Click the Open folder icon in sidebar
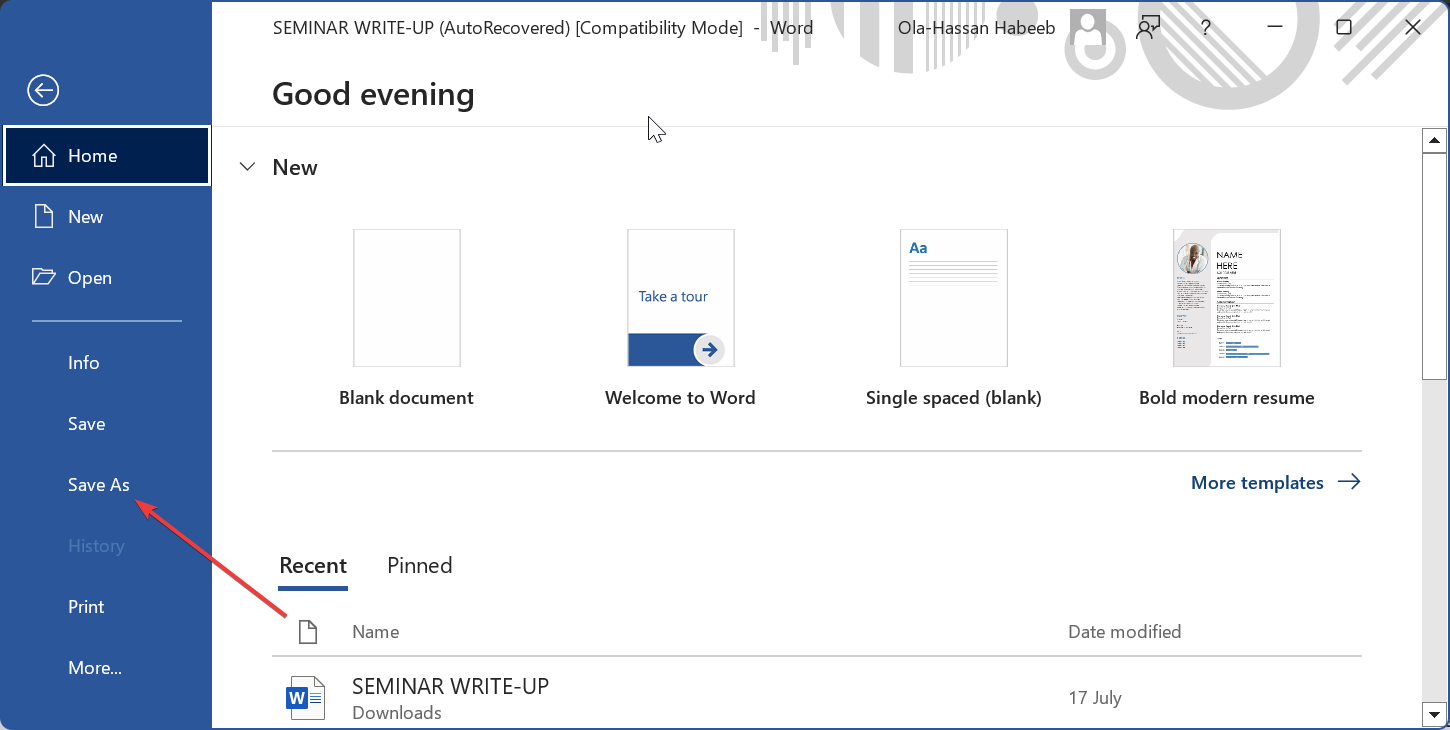This screenshot has height=730, width=1450. pos(43,278)
